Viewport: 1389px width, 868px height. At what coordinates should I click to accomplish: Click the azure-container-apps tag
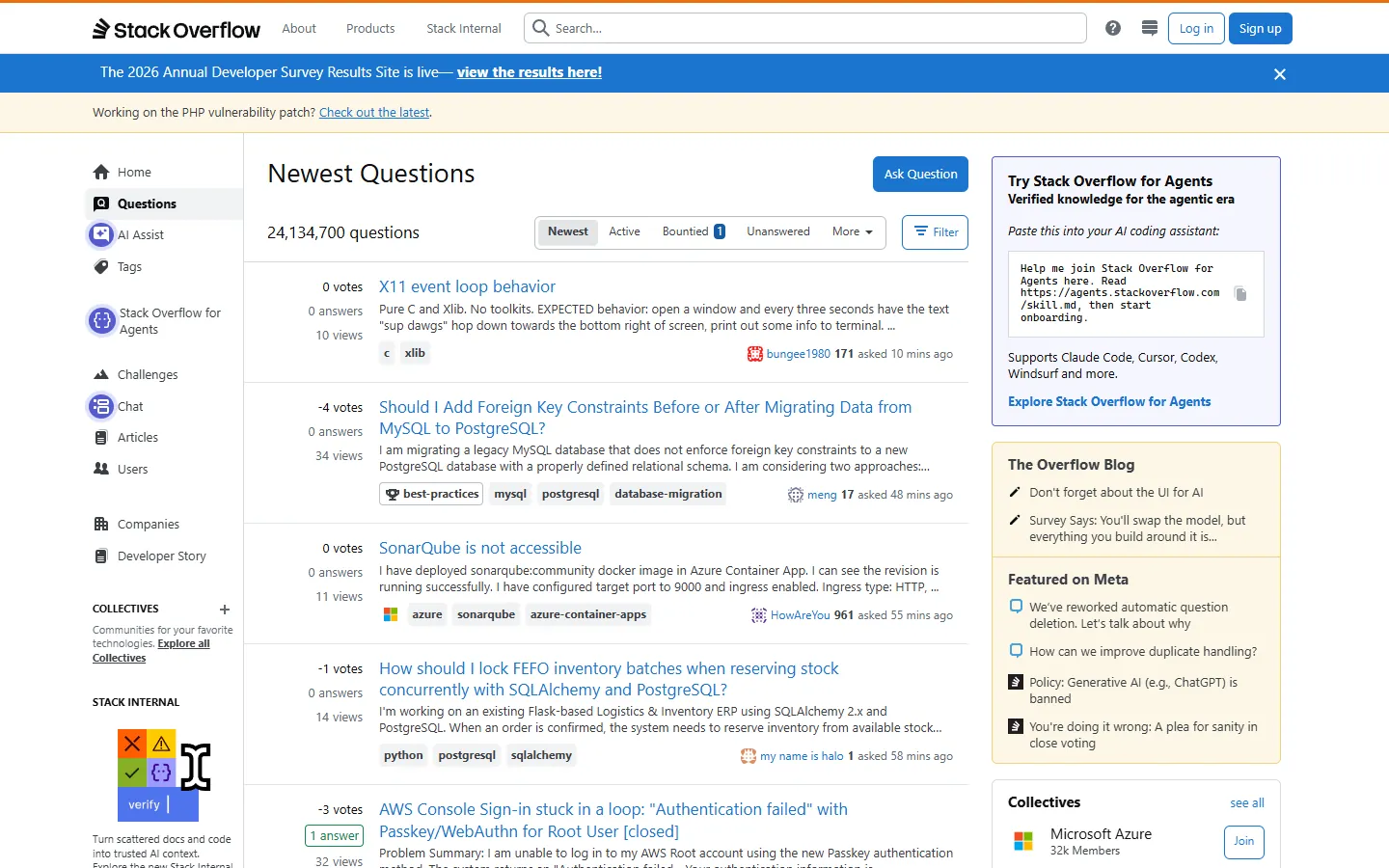point(588,614)
